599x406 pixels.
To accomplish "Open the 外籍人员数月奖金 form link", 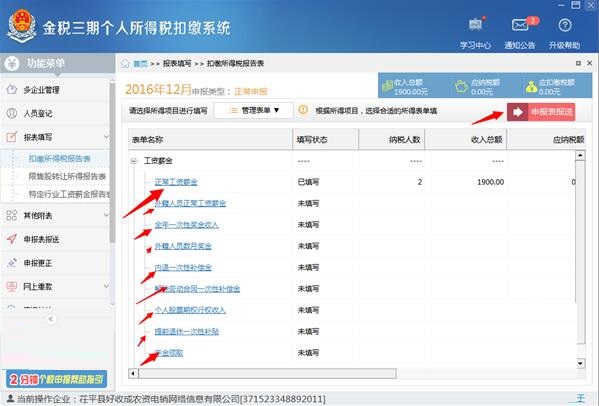I will [x=183, y=246].
